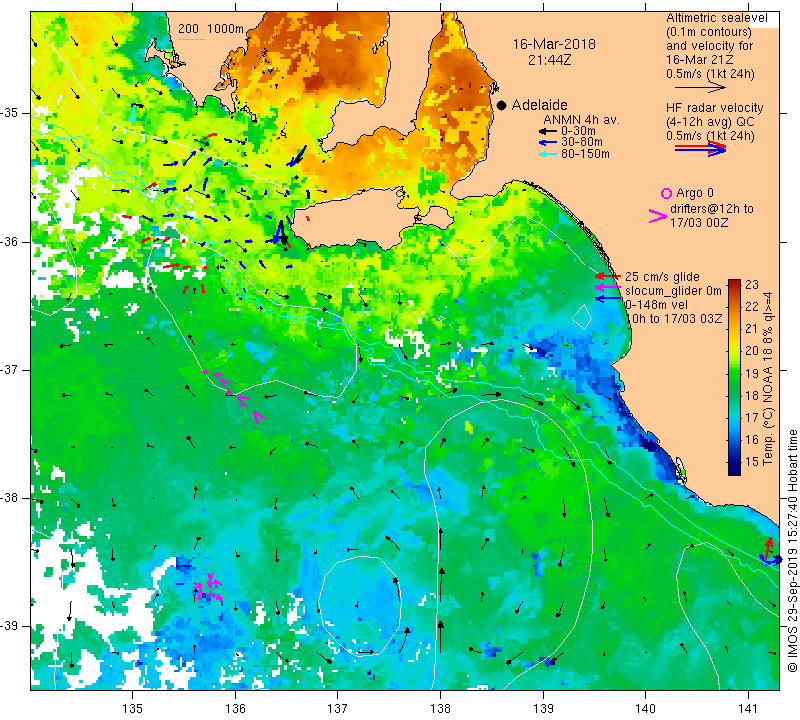Click the black 0-30m ANMN arrow symbol

click(x=547, y=131)
